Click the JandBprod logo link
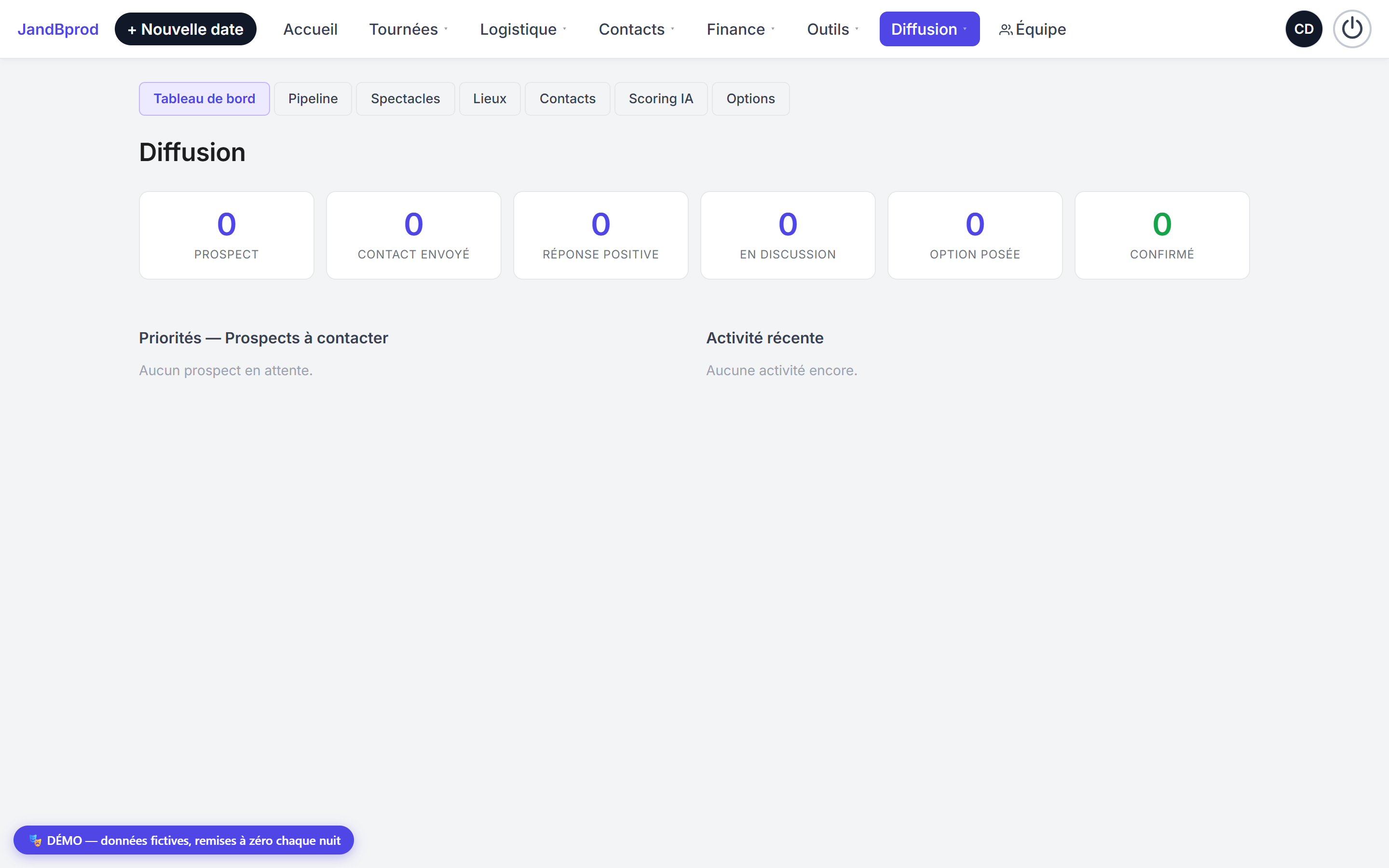Screen dimensions: 1389x868 (58, 29)
